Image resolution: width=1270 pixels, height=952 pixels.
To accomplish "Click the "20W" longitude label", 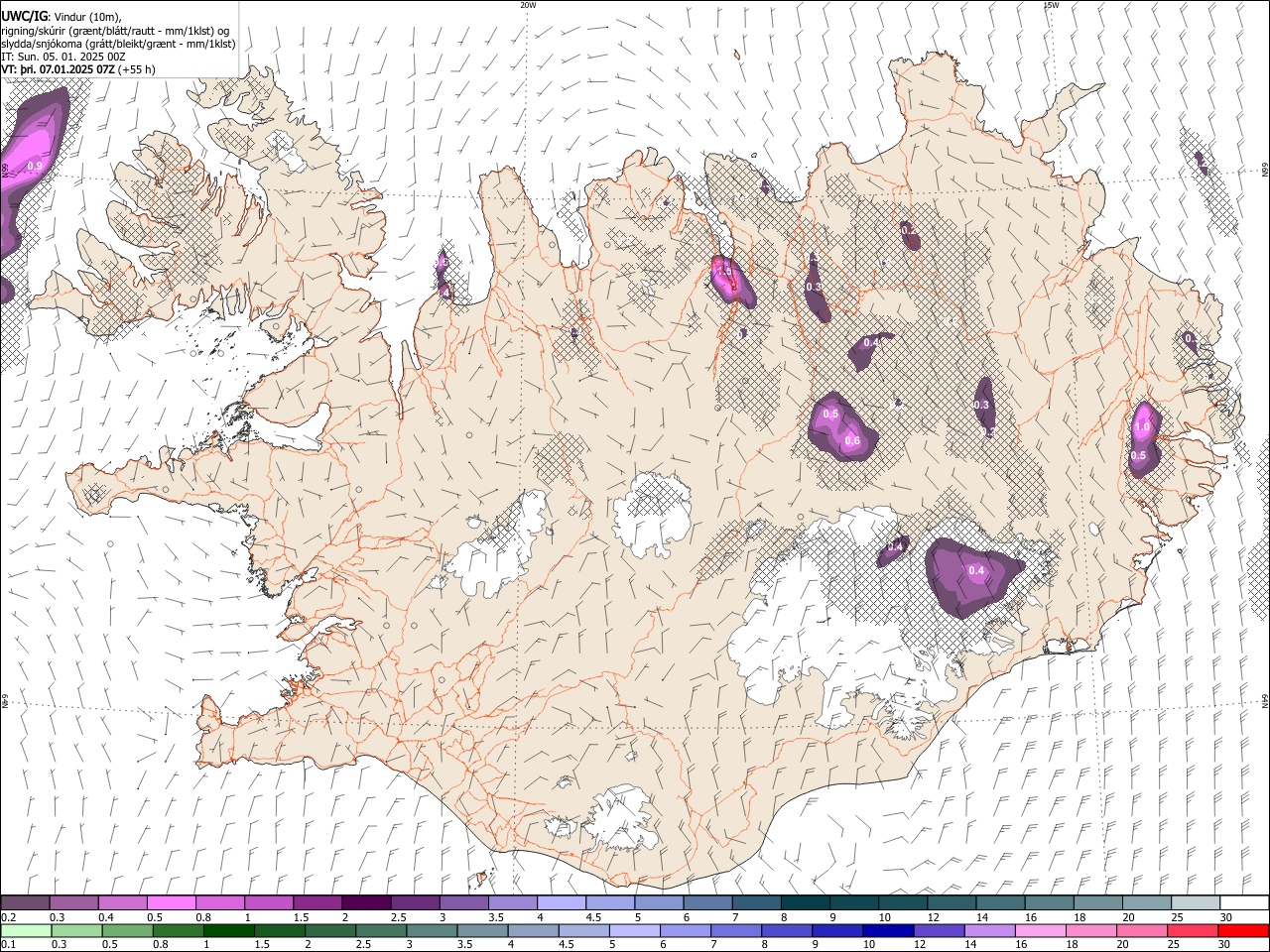I will pyautogui.click(x=528, y=5).
